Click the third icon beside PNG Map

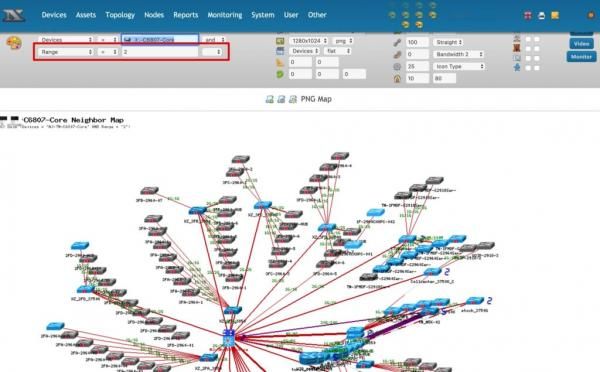point(293,99)
